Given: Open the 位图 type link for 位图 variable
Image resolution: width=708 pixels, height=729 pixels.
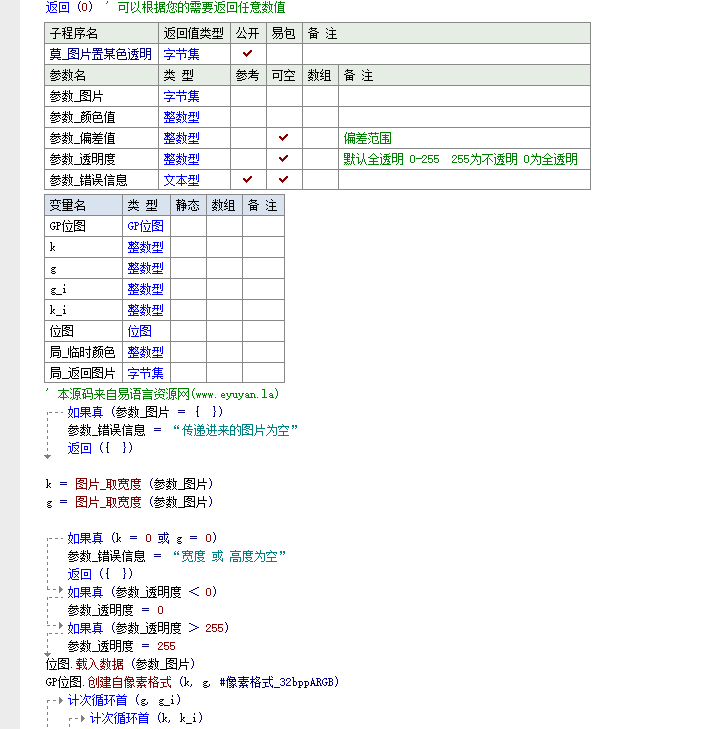Looking at the screenshot, I should click(139, 331).
